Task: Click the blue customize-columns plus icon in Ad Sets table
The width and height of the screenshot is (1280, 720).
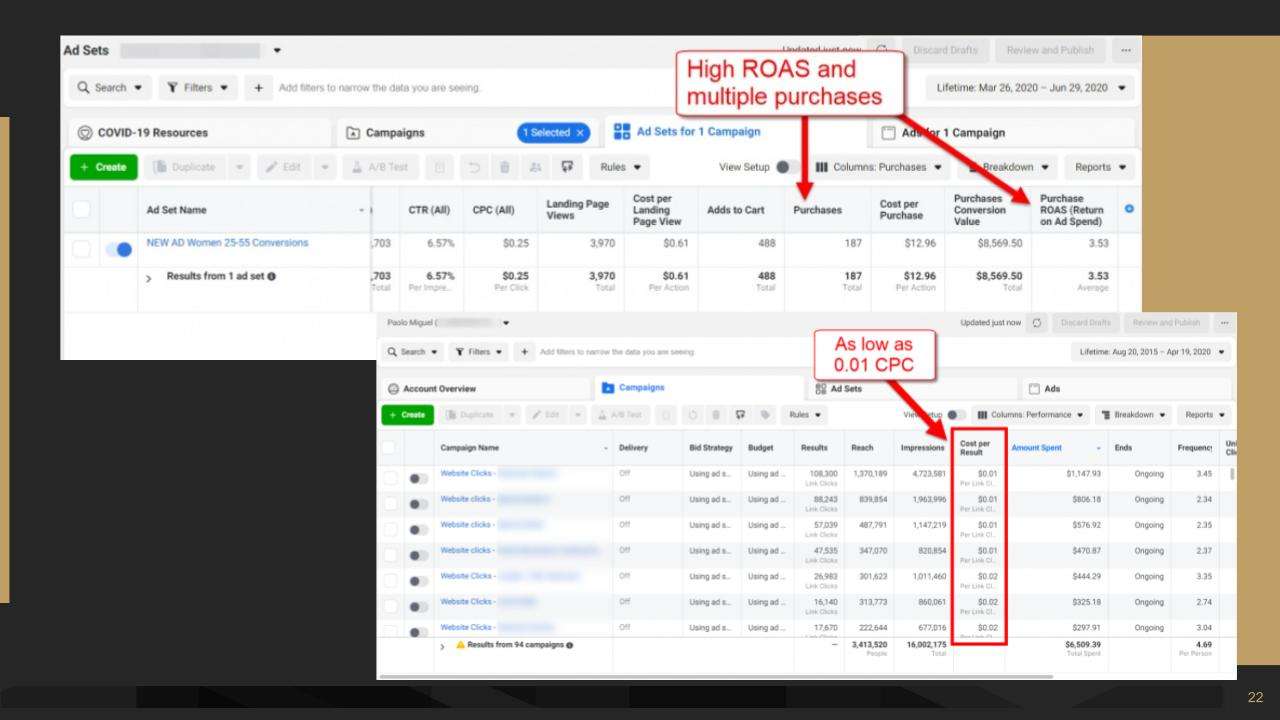Action: pos(1129,208)
